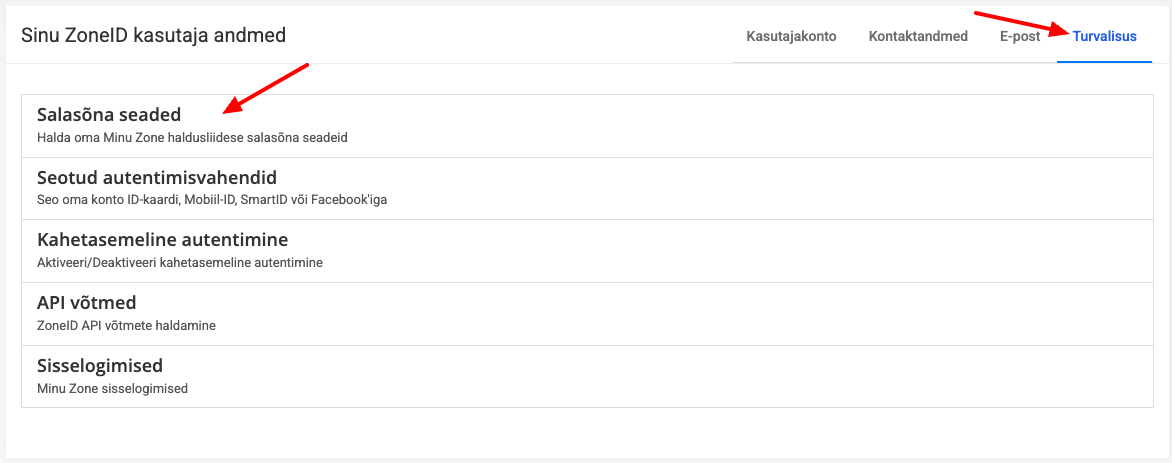Click 'Minu Zone sisselogimised' description
Viewport: 1172px width, 463px height.
(x=112, y=388)
